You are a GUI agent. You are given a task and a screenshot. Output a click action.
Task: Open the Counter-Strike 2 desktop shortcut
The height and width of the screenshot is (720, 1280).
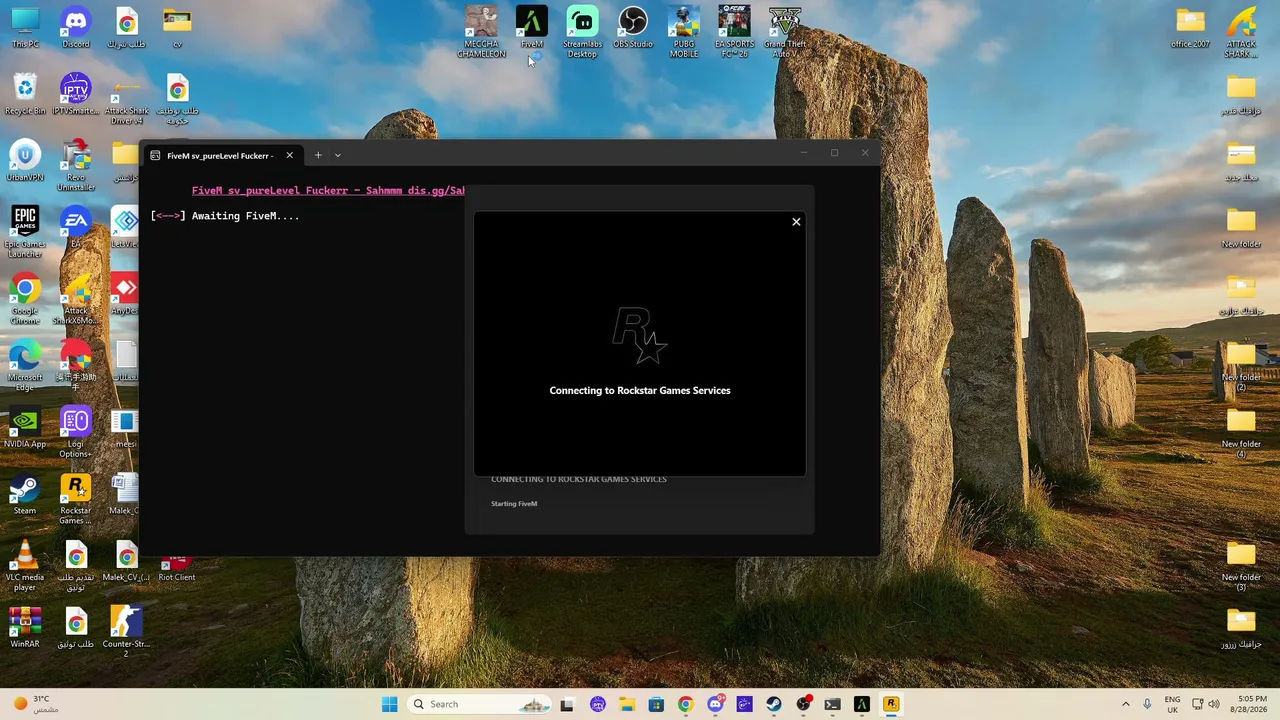pos(126,632)
